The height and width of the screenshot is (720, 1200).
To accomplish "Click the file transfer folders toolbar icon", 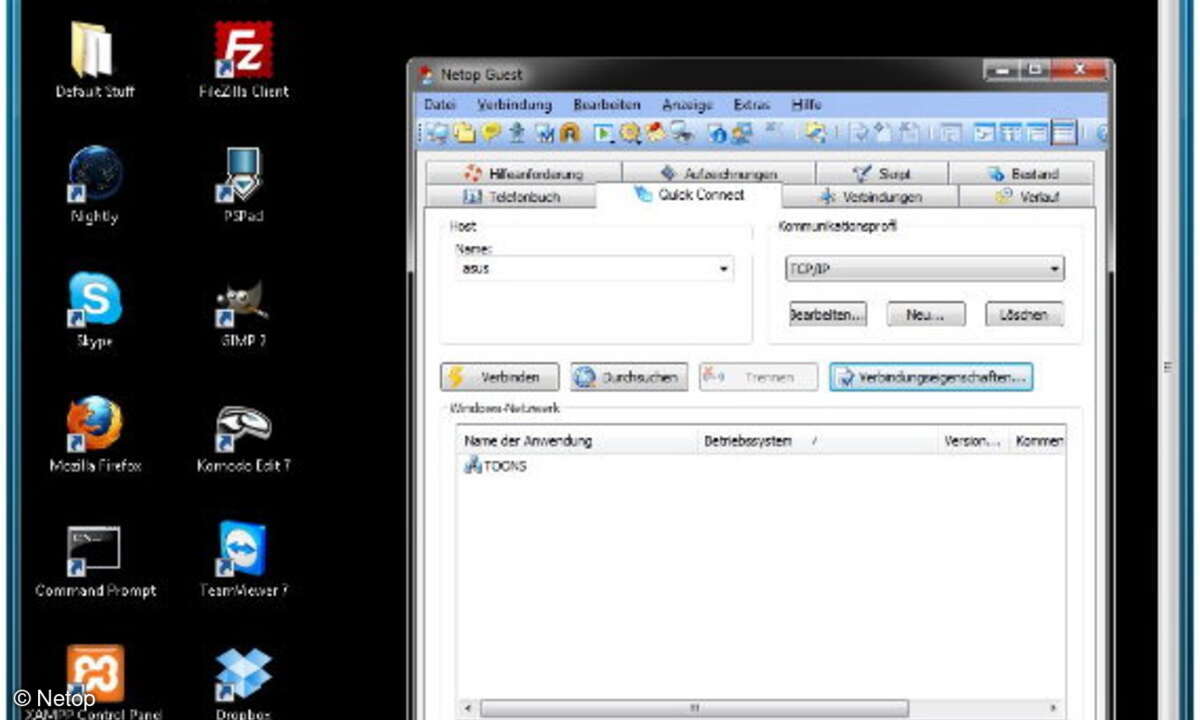I will [x=465, y=133].
